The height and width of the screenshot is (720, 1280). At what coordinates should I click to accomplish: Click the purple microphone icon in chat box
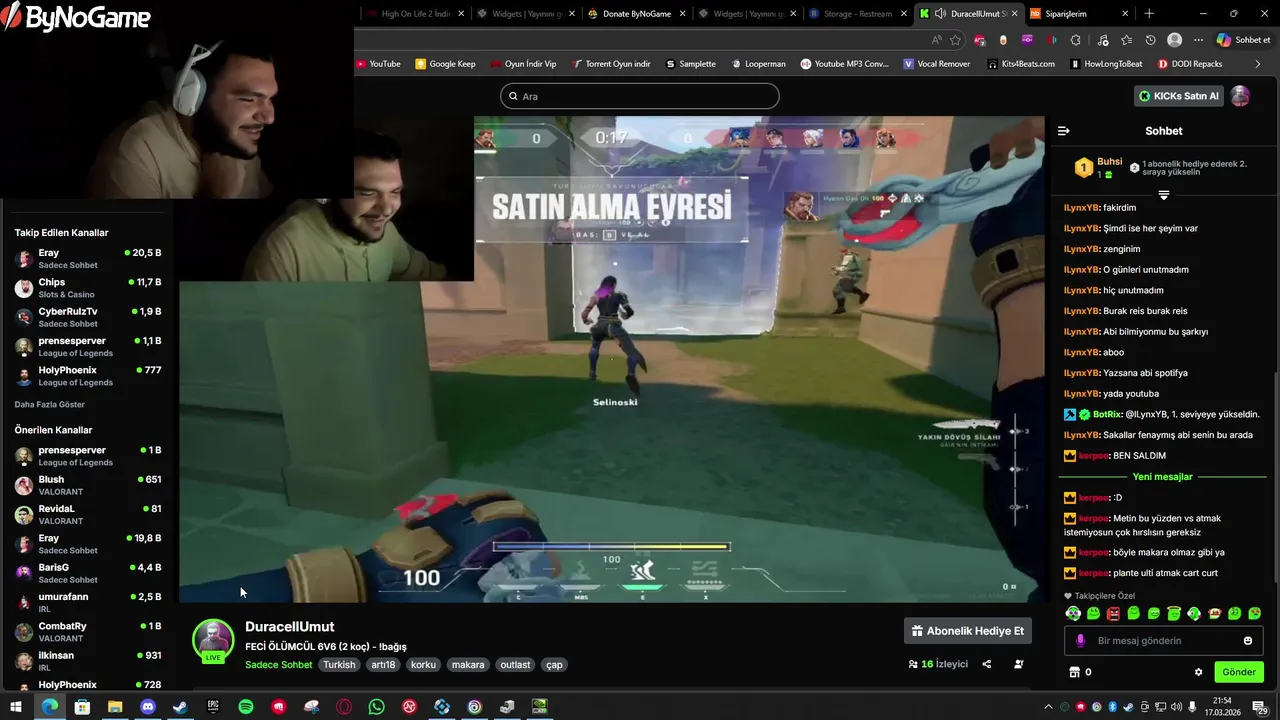pos(1080,641)
